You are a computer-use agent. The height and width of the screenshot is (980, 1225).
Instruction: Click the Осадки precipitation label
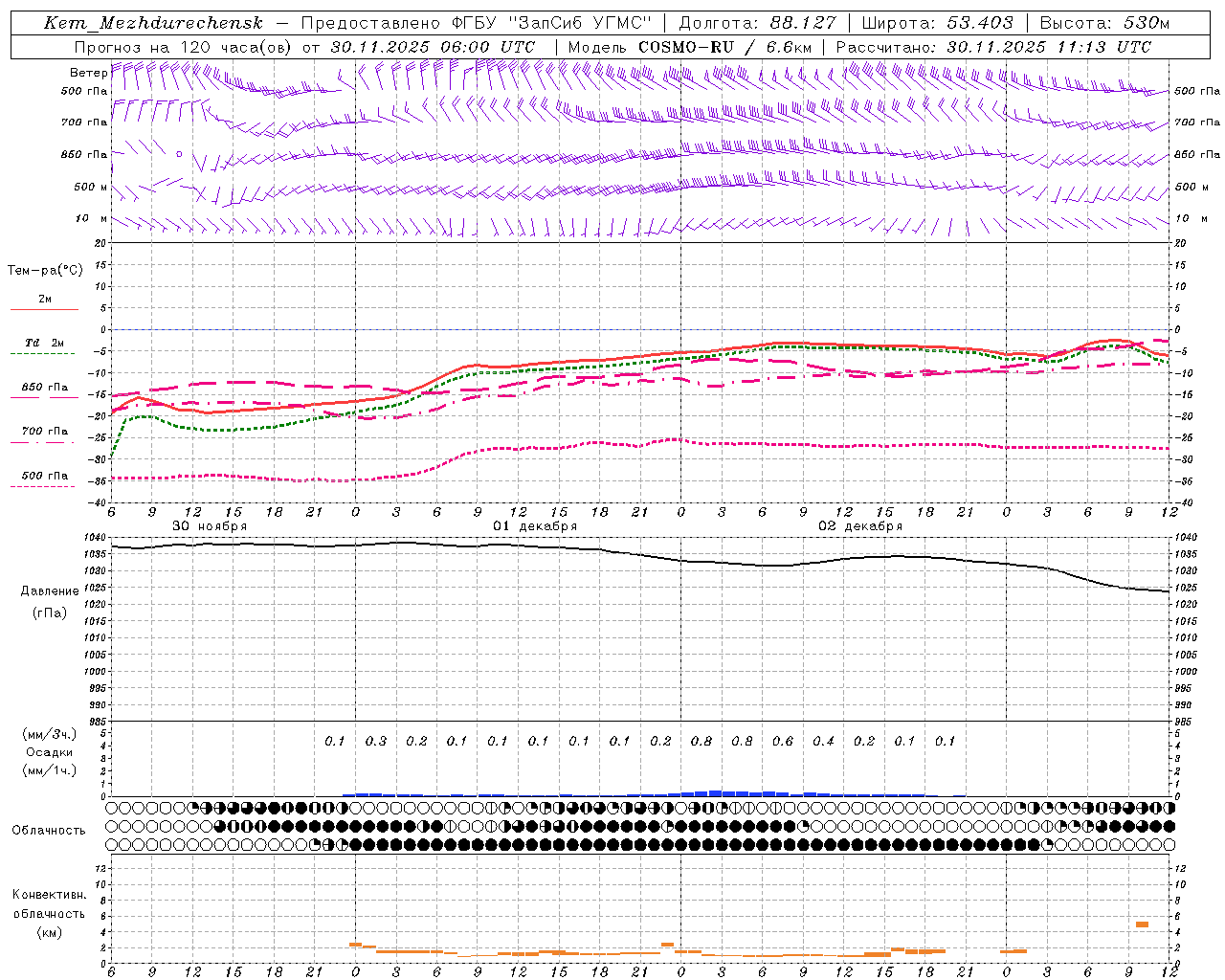(50, 752)
